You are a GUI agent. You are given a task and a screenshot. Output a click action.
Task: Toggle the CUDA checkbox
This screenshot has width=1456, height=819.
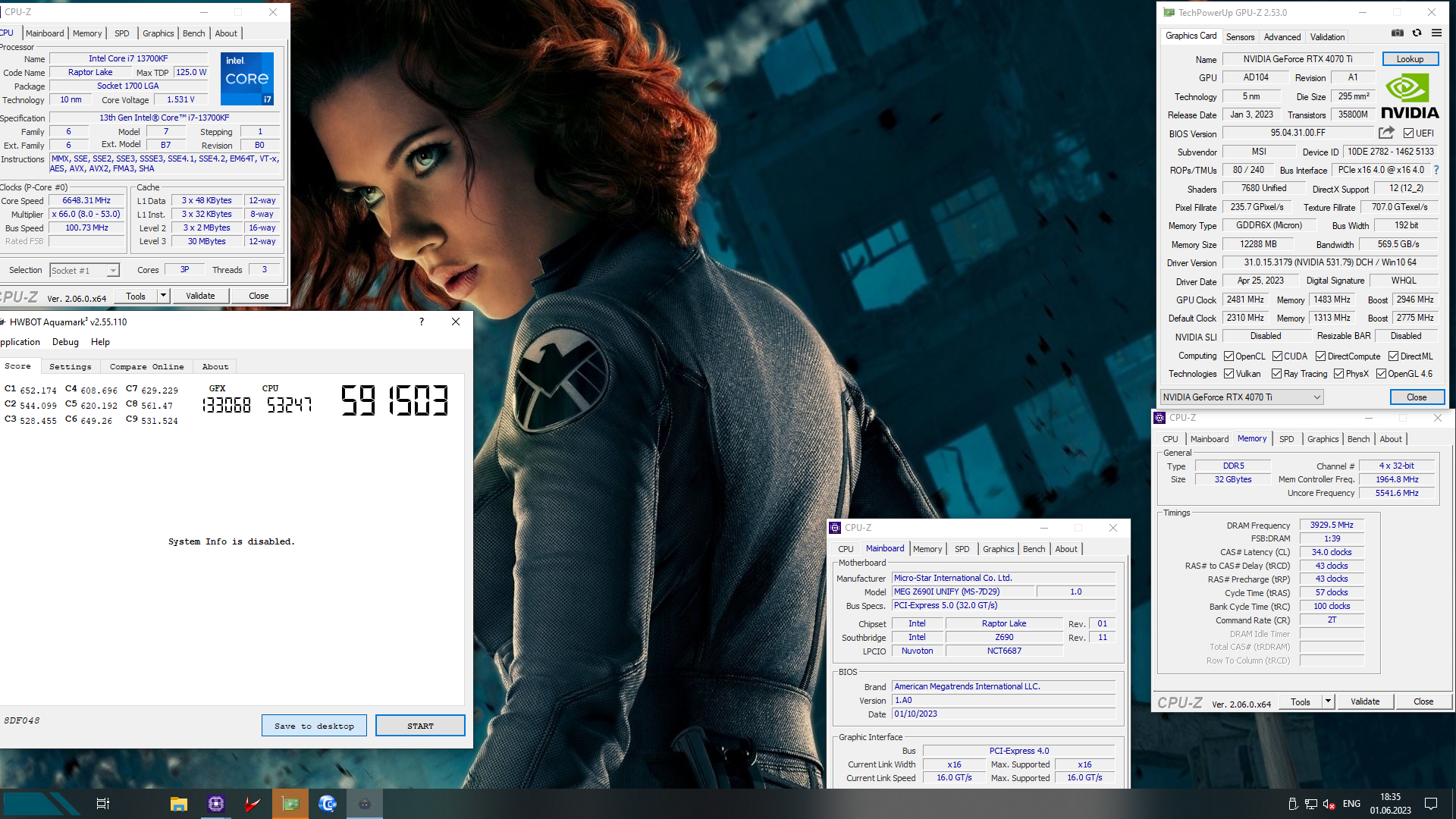[1277, 356]
